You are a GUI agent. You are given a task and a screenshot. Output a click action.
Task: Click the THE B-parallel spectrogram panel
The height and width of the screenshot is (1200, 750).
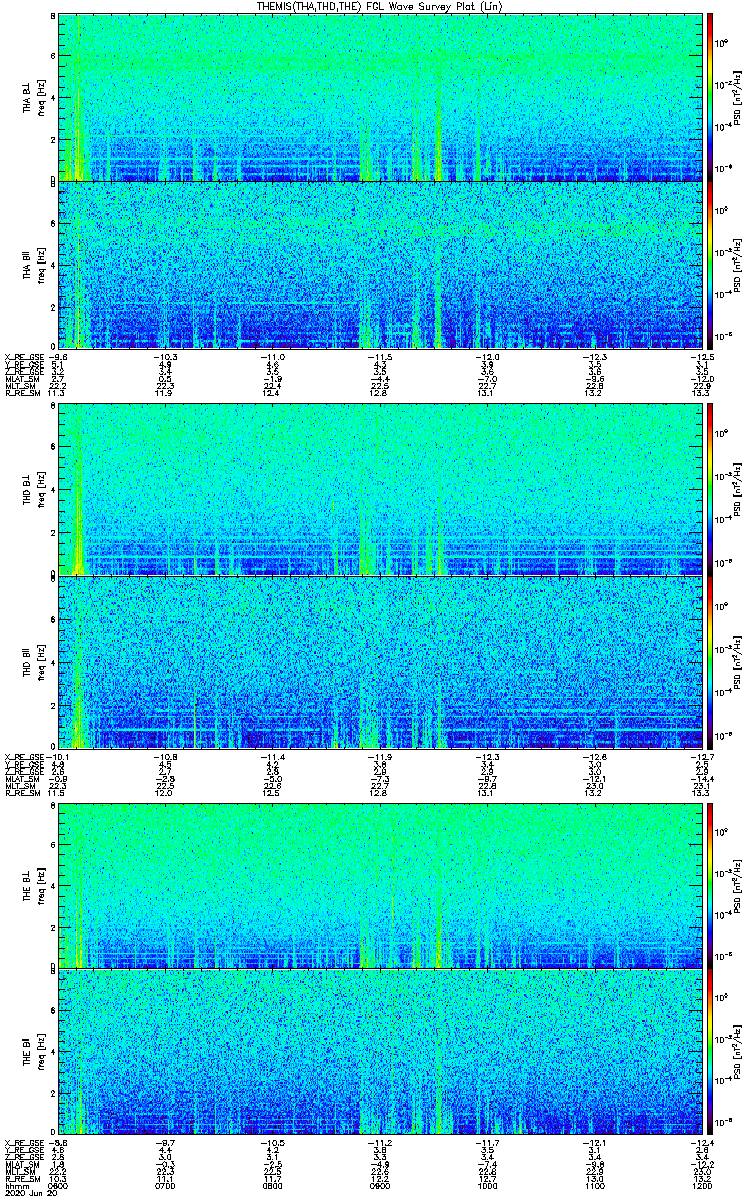tap(381, 1052)
